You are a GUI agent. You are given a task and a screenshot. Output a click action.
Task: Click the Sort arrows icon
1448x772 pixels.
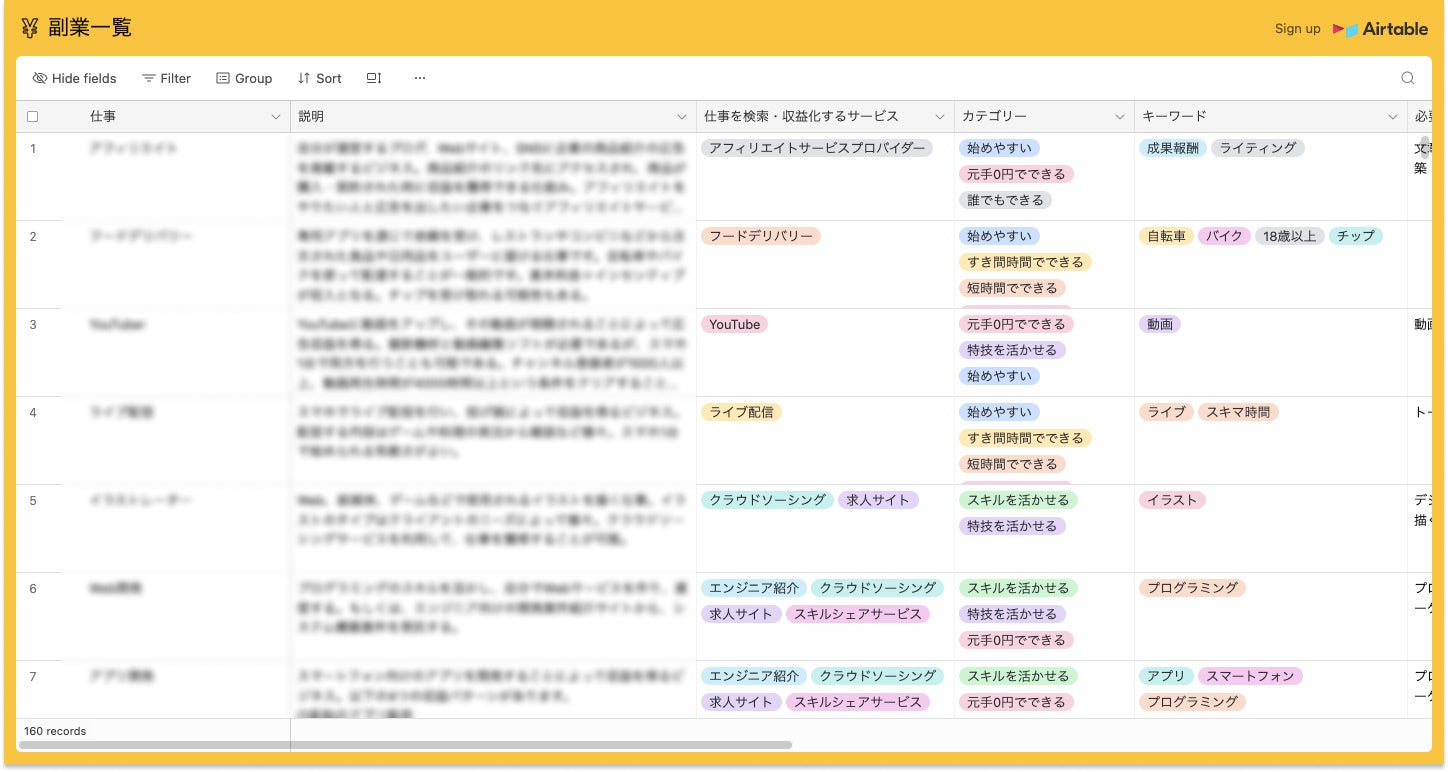[305, 78]
